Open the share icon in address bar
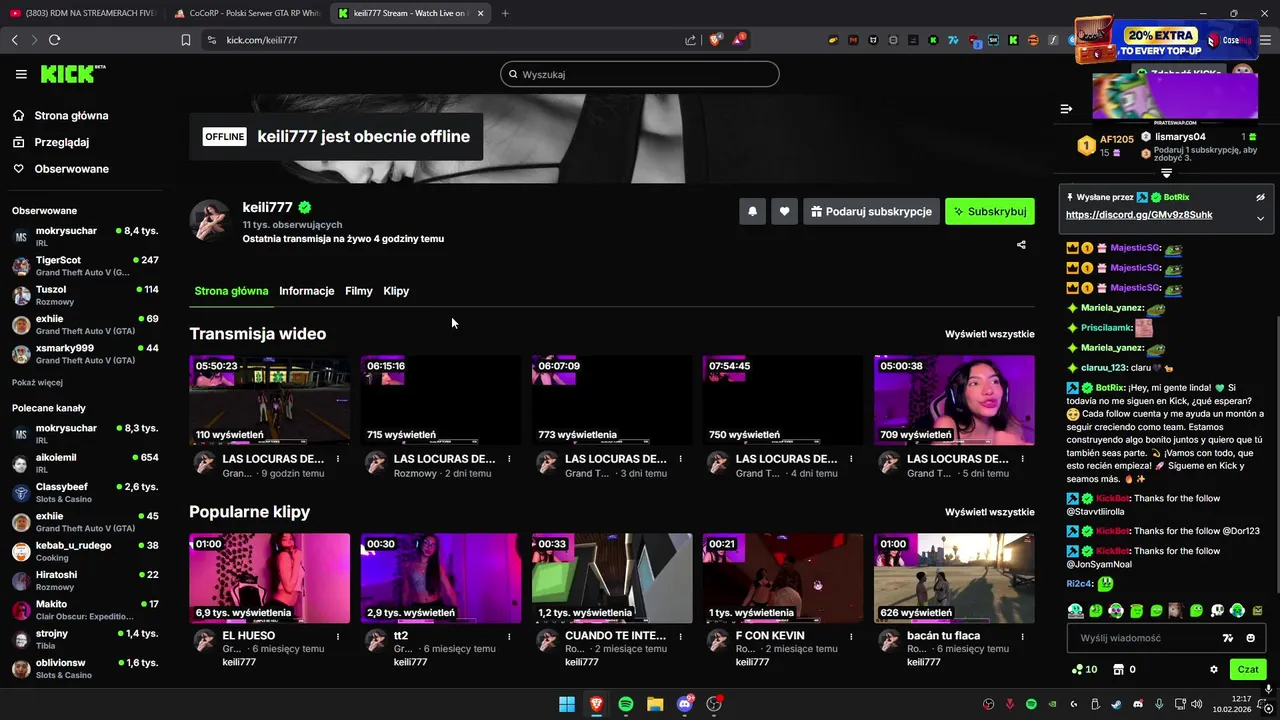Viewport: 1280px width, 720px height. [x=690, y=40]
